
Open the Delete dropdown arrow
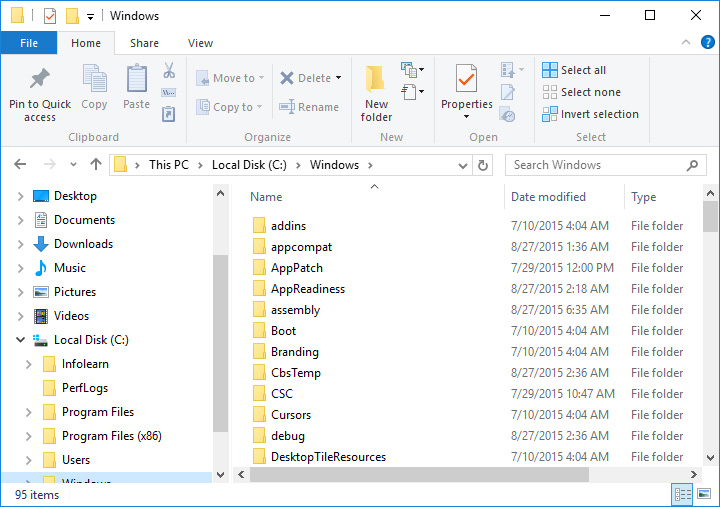[338, 78]
